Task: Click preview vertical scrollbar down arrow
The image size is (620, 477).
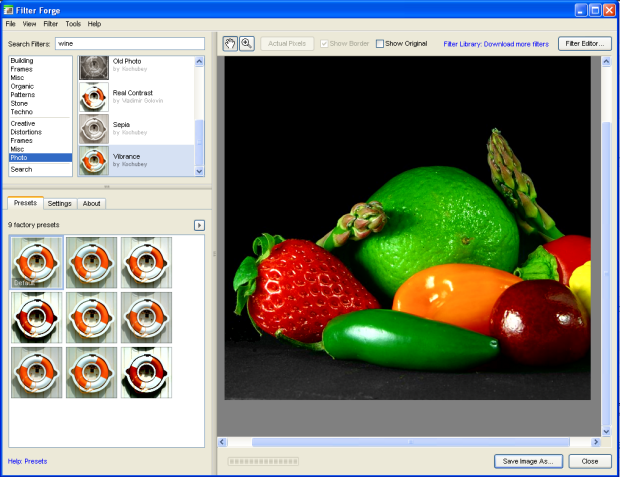Action: pos(606,432)
